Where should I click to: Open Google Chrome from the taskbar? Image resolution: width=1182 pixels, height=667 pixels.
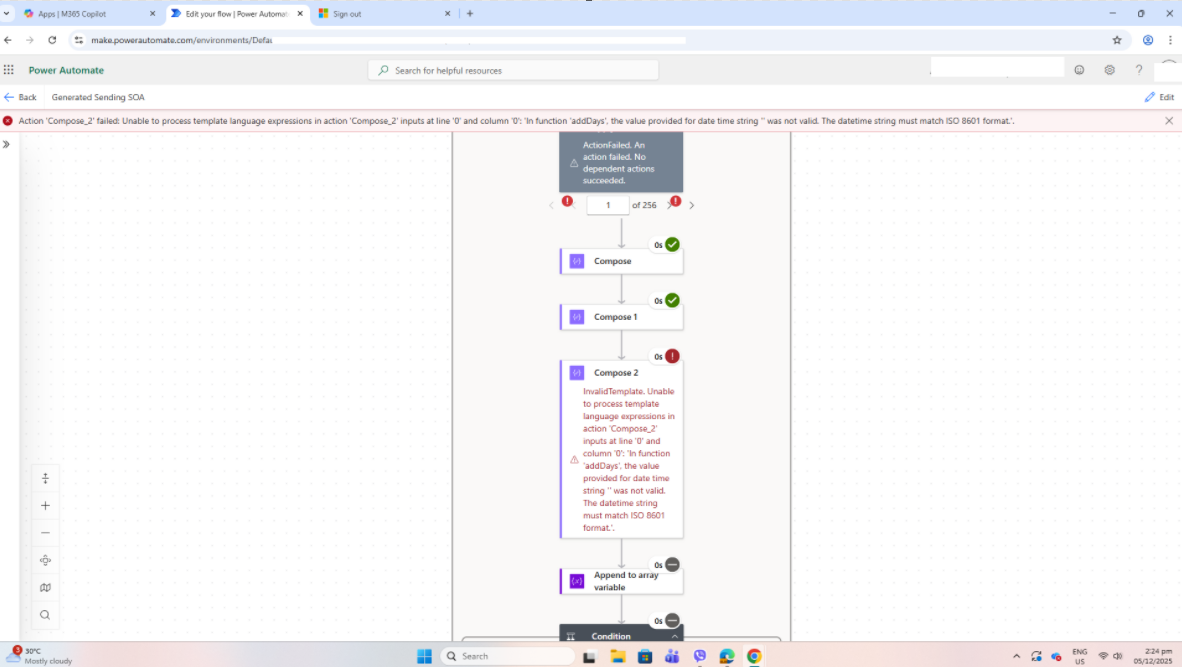(754, 656)
